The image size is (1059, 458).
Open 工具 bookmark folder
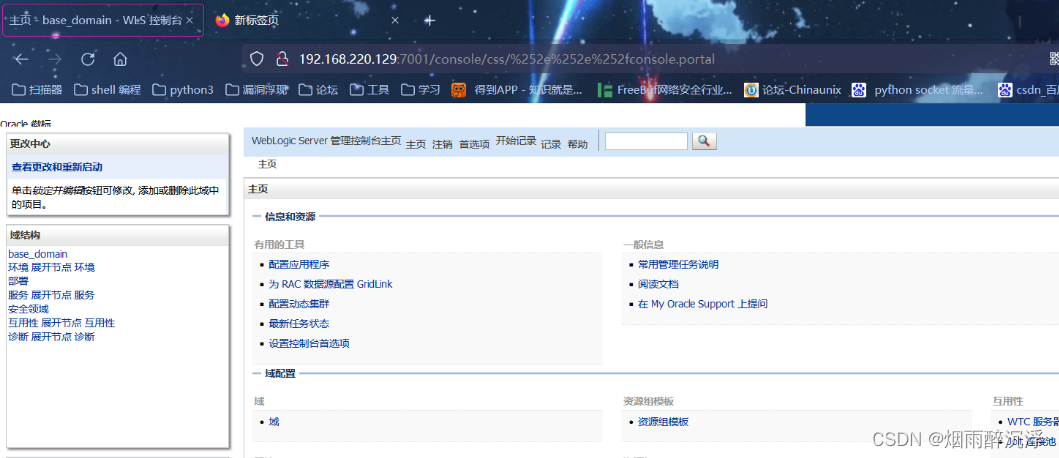tap(369, 90)
